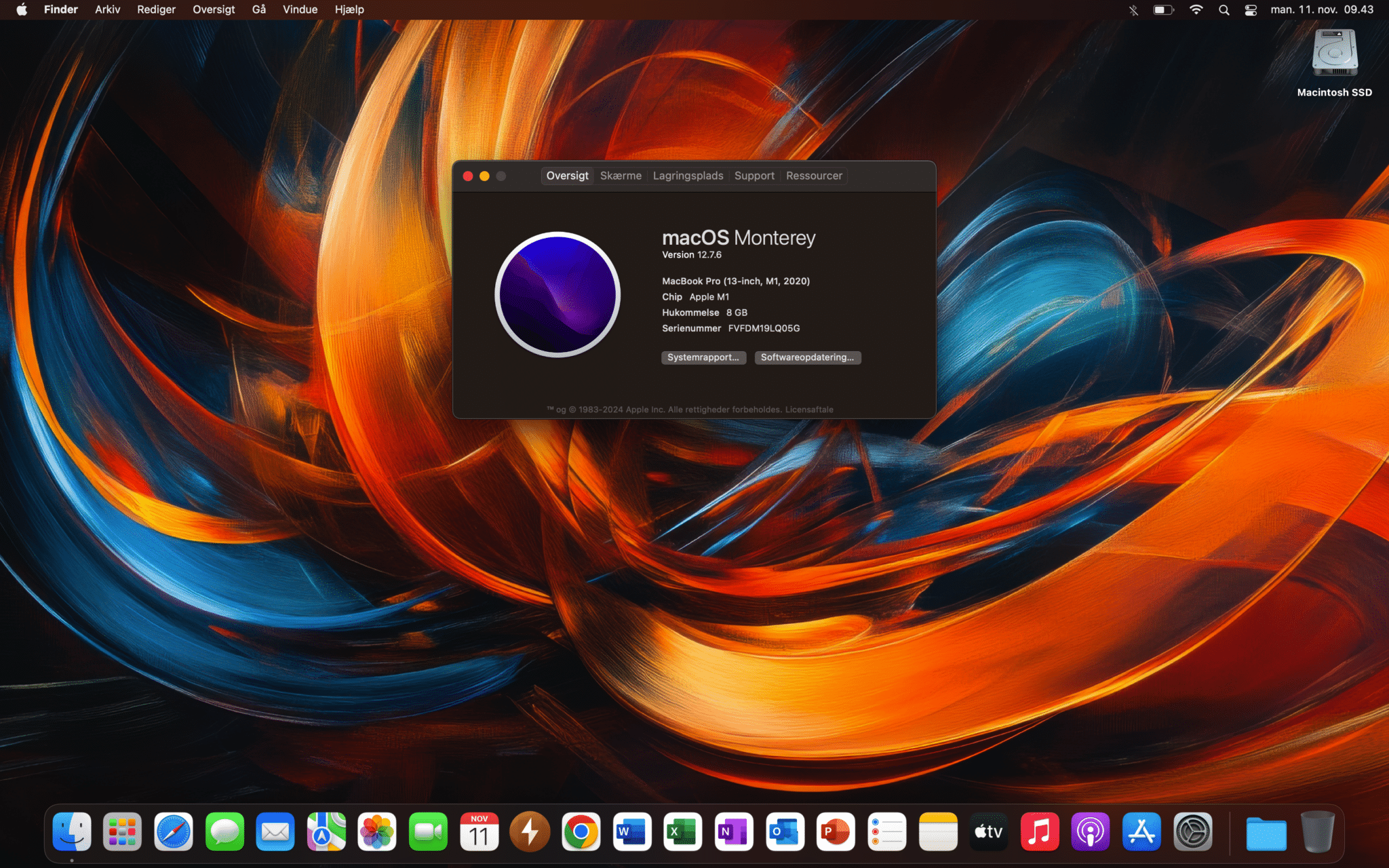The image size is (1389, 868).
Task: Open the App Store icon
Action: point(1141,832)
